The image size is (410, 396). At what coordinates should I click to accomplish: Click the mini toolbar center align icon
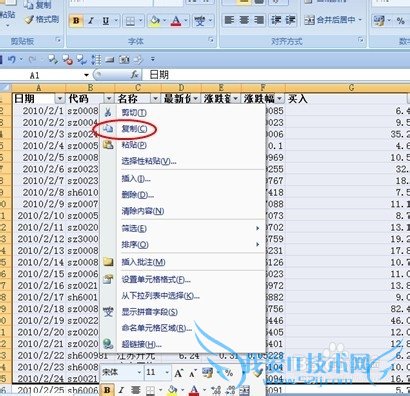click(135, 390)
